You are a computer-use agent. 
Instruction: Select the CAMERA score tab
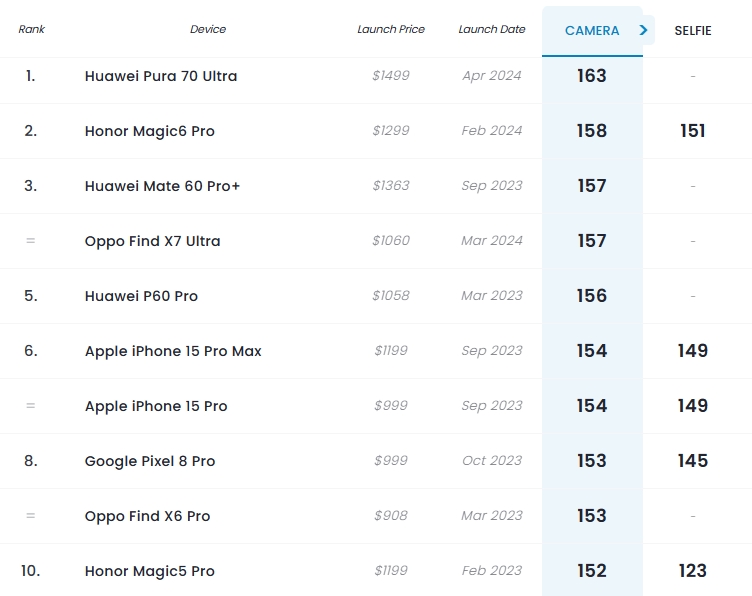click(592, 31)
